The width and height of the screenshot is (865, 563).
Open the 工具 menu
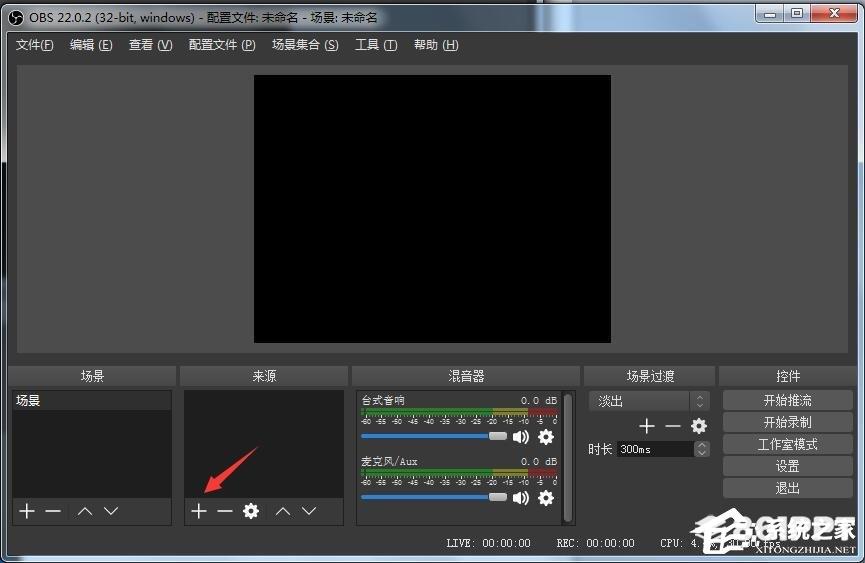pos(376,45)
